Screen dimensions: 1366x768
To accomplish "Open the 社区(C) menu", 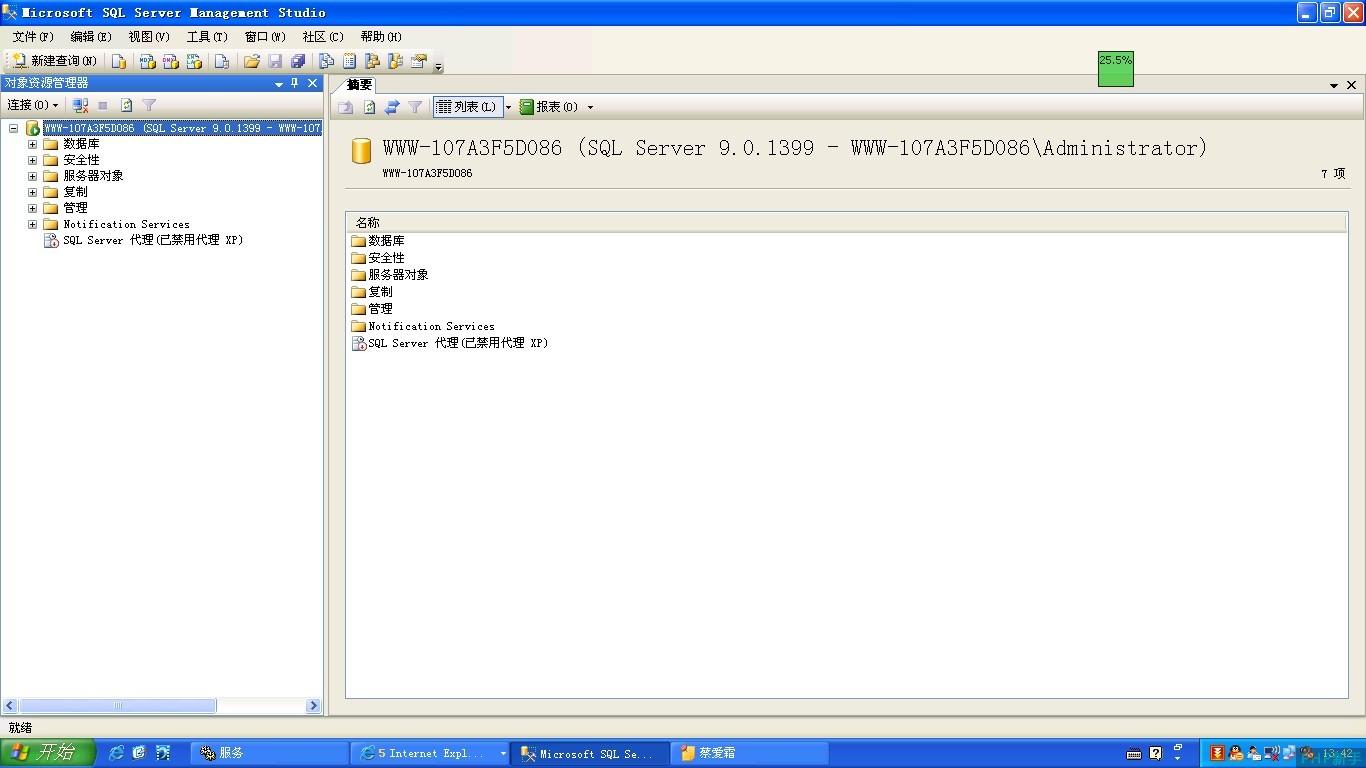I will pos(323,36).
